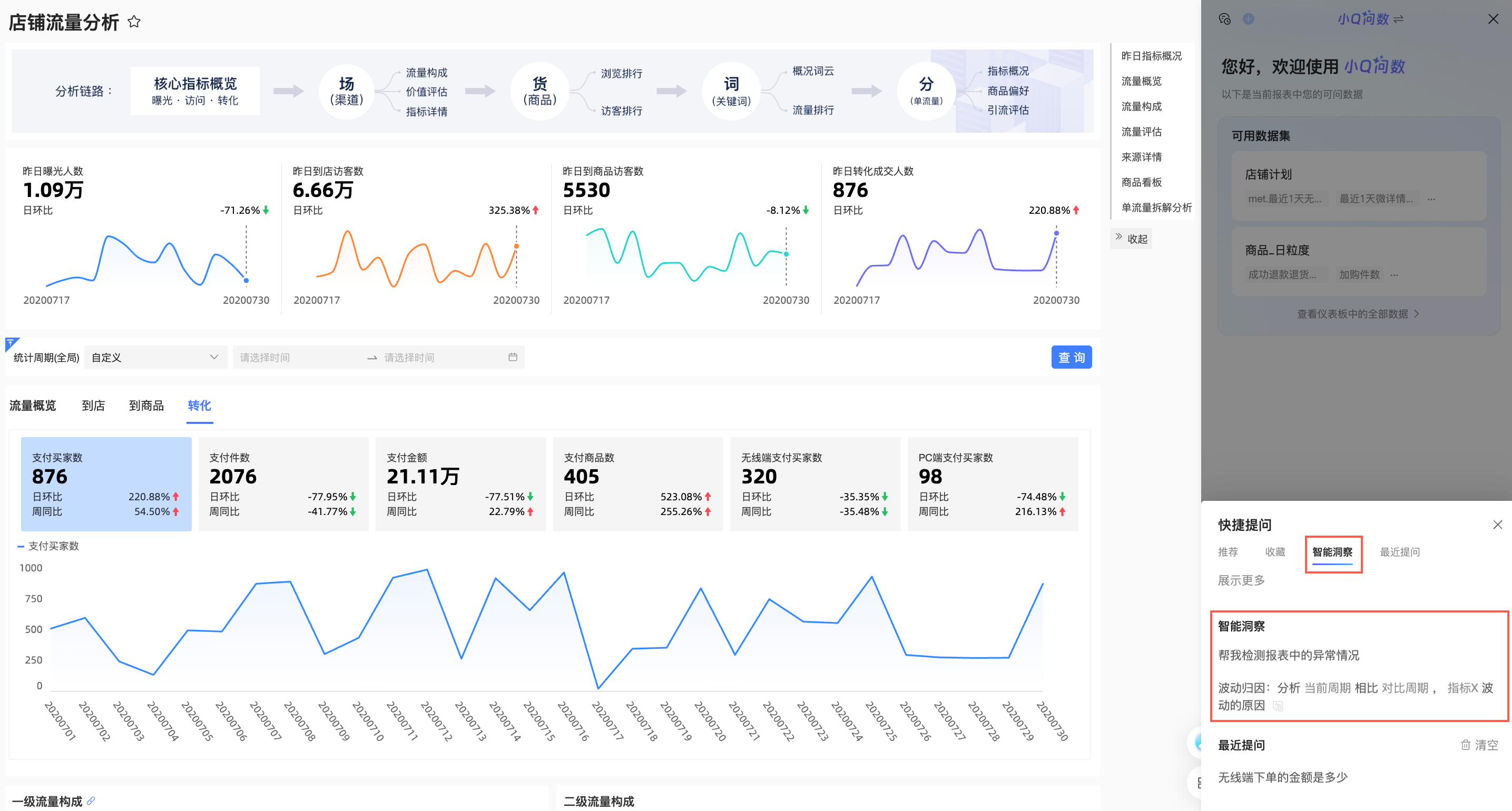Click the blue plus new-chat icon
The image size is (1512, 811).
pyautogui.click(x=1249, y=19)
